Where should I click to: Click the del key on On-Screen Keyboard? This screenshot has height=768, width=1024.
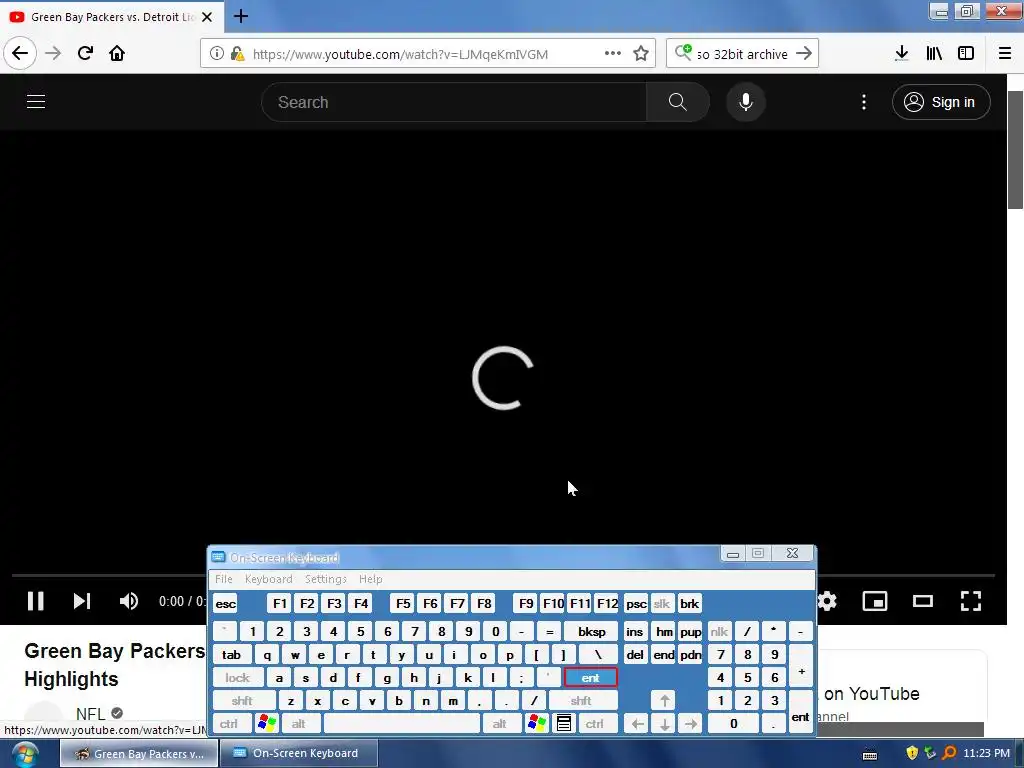pos(635,655)
